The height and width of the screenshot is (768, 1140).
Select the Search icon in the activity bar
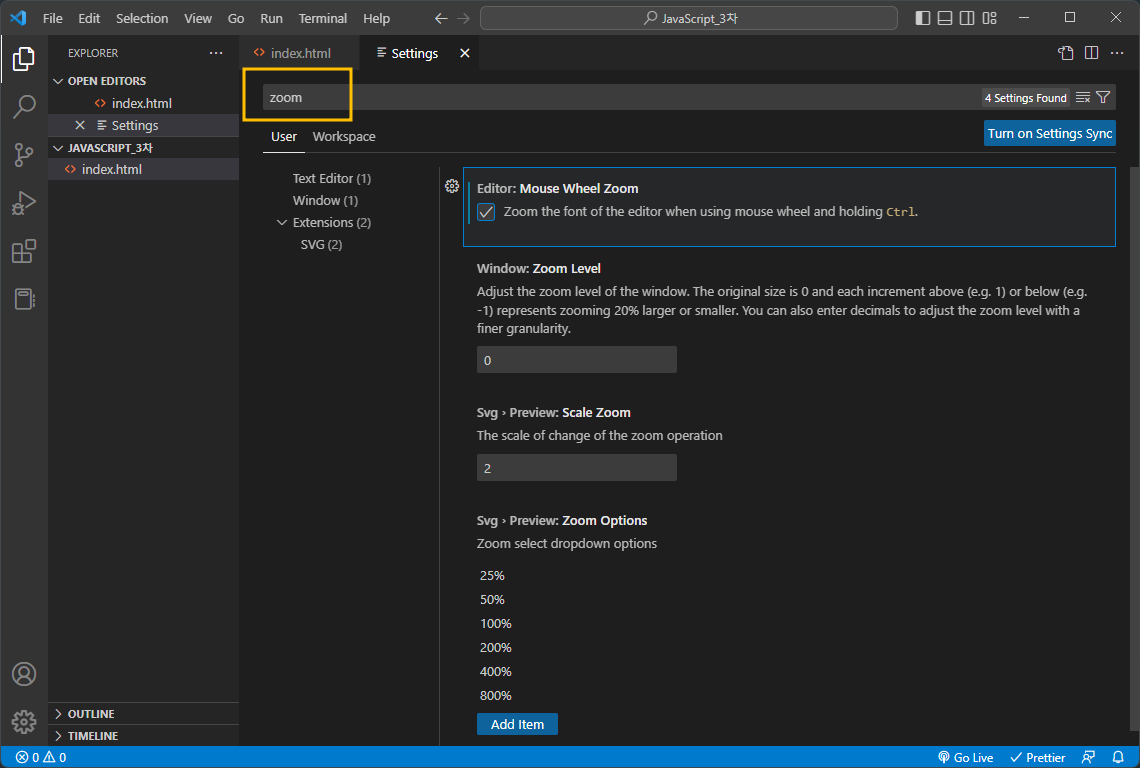pyautogui.click(x=24, y=107)
